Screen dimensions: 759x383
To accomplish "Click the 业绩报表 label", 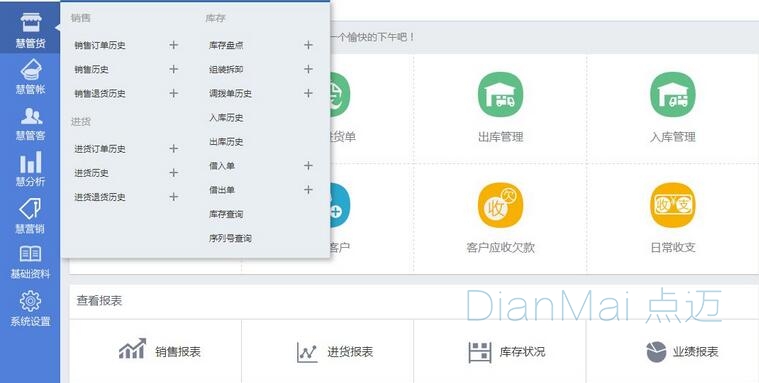I will click(696, 352).
